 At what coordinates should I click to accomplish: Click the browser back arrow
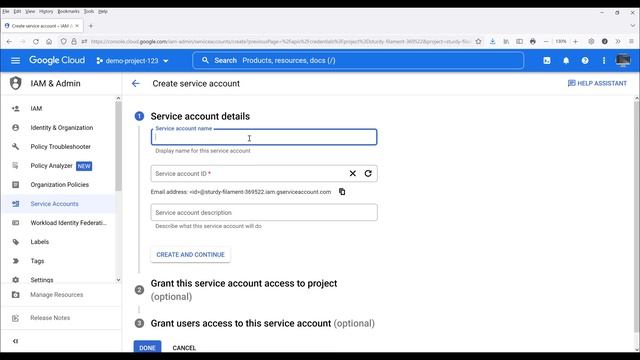[x=9, y=42]
